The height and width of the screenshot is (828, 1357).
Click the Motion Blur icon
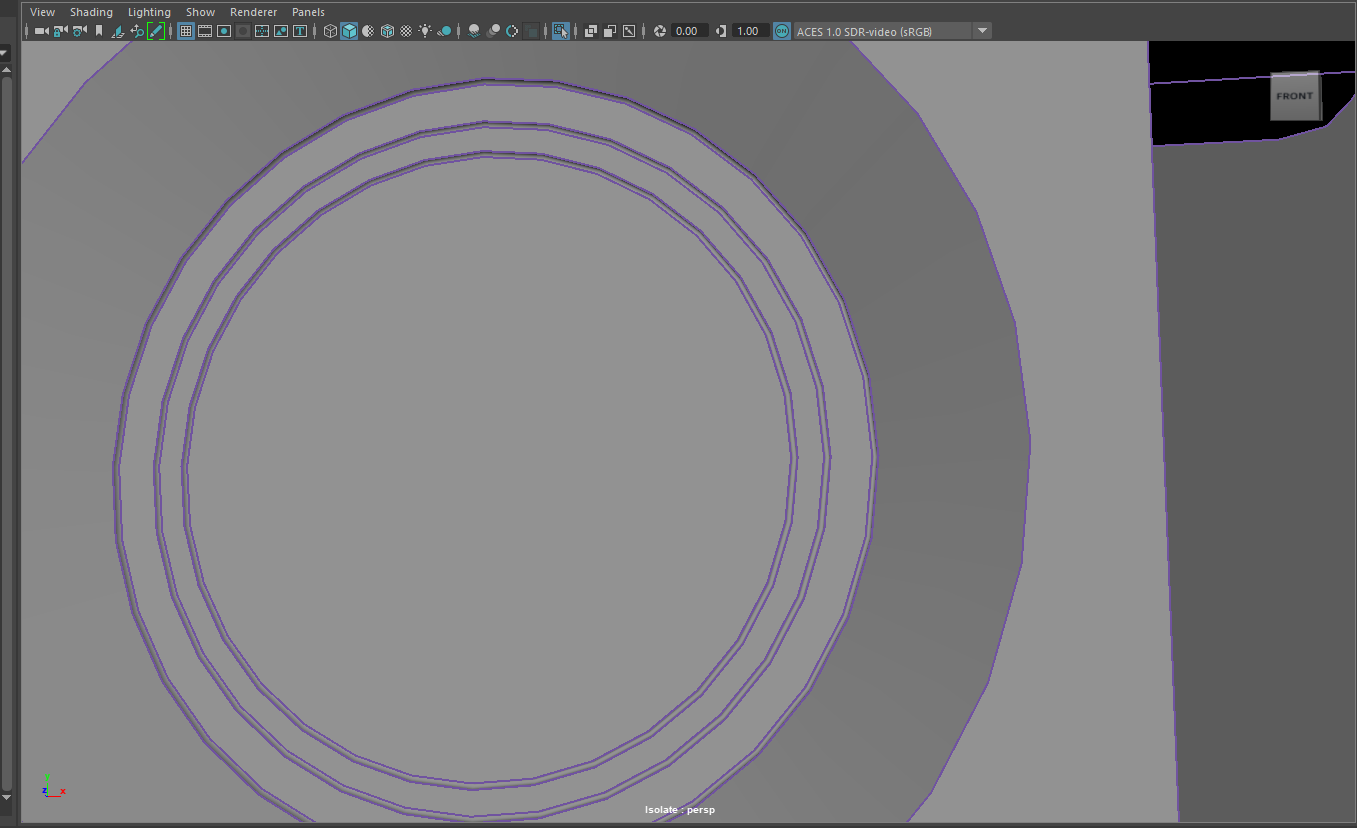[x=492, y=31]
